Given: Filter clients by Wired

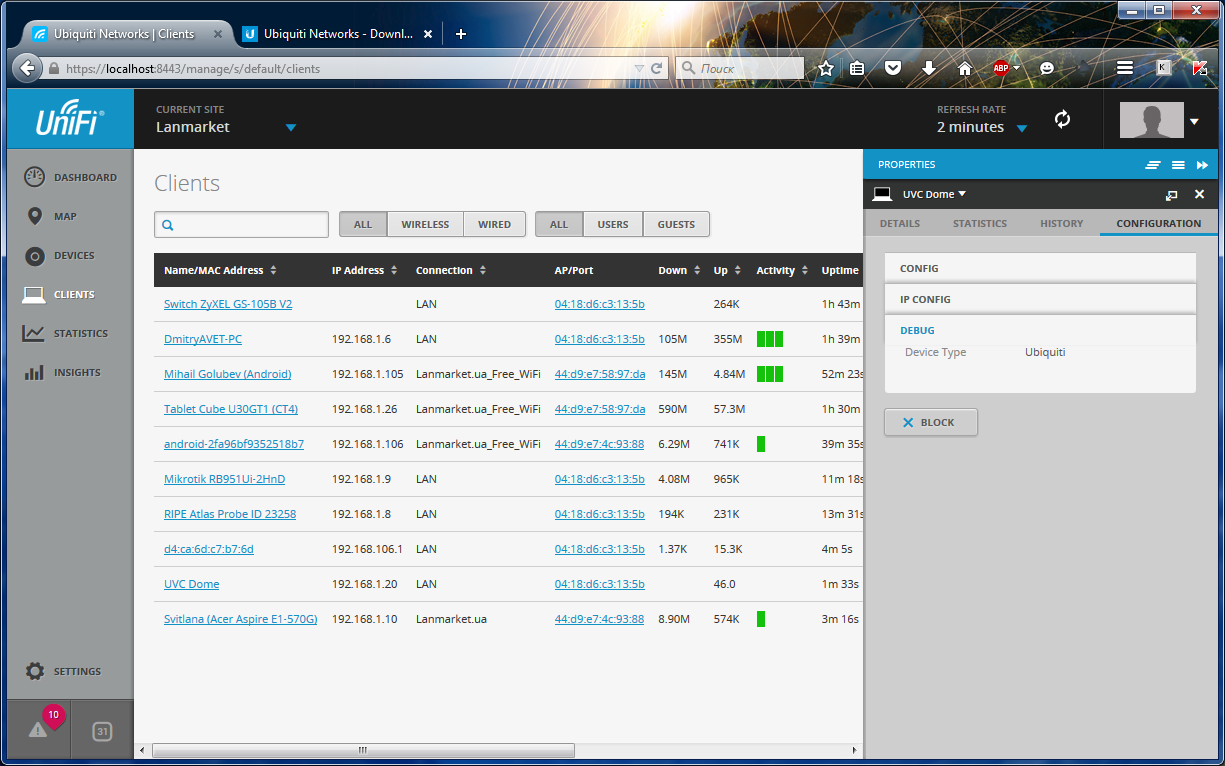Looking at the screenshot, I should pyautogui.click(x=494, y=225).
